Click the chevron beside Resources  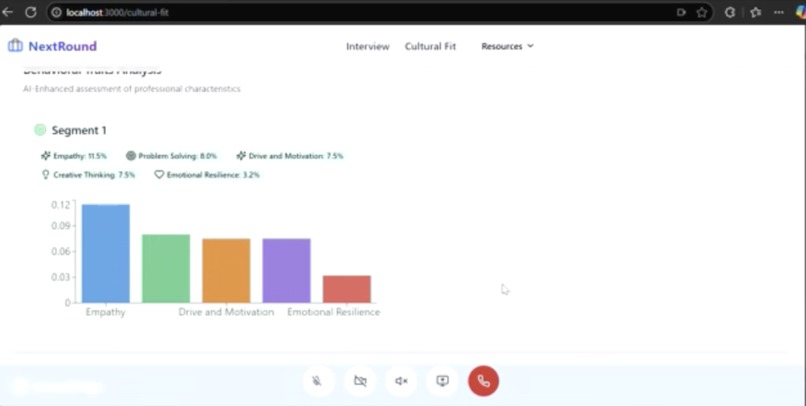(x=530, y=46)
